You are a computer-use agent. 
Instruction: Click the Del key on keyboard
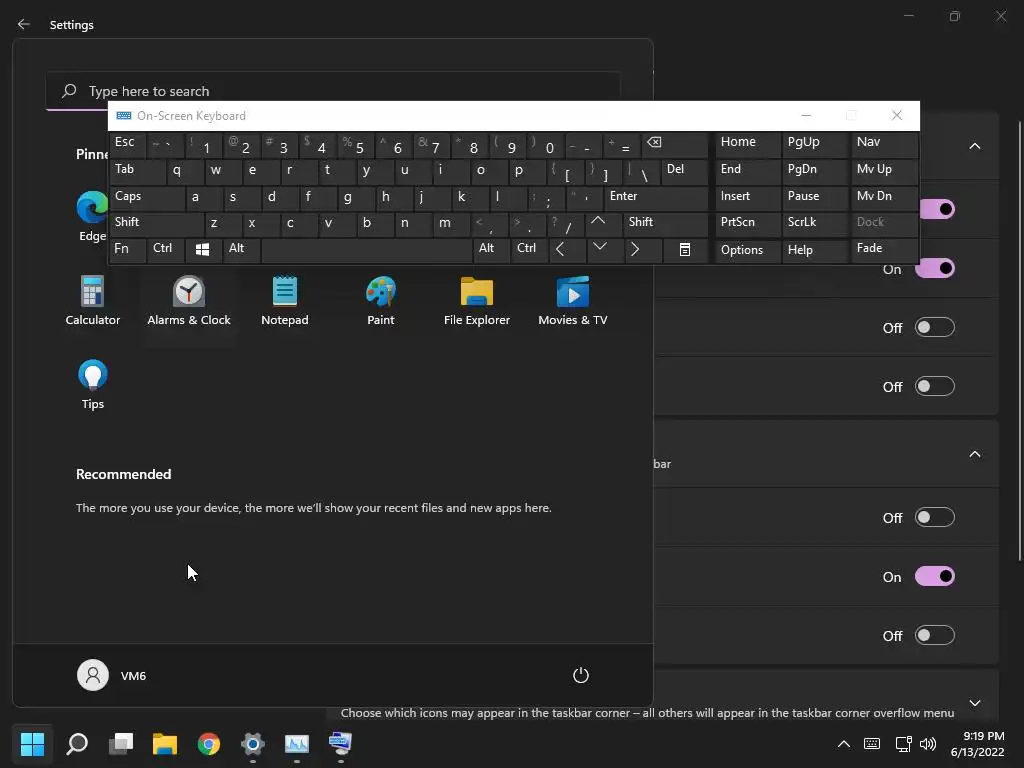[684, 170]
